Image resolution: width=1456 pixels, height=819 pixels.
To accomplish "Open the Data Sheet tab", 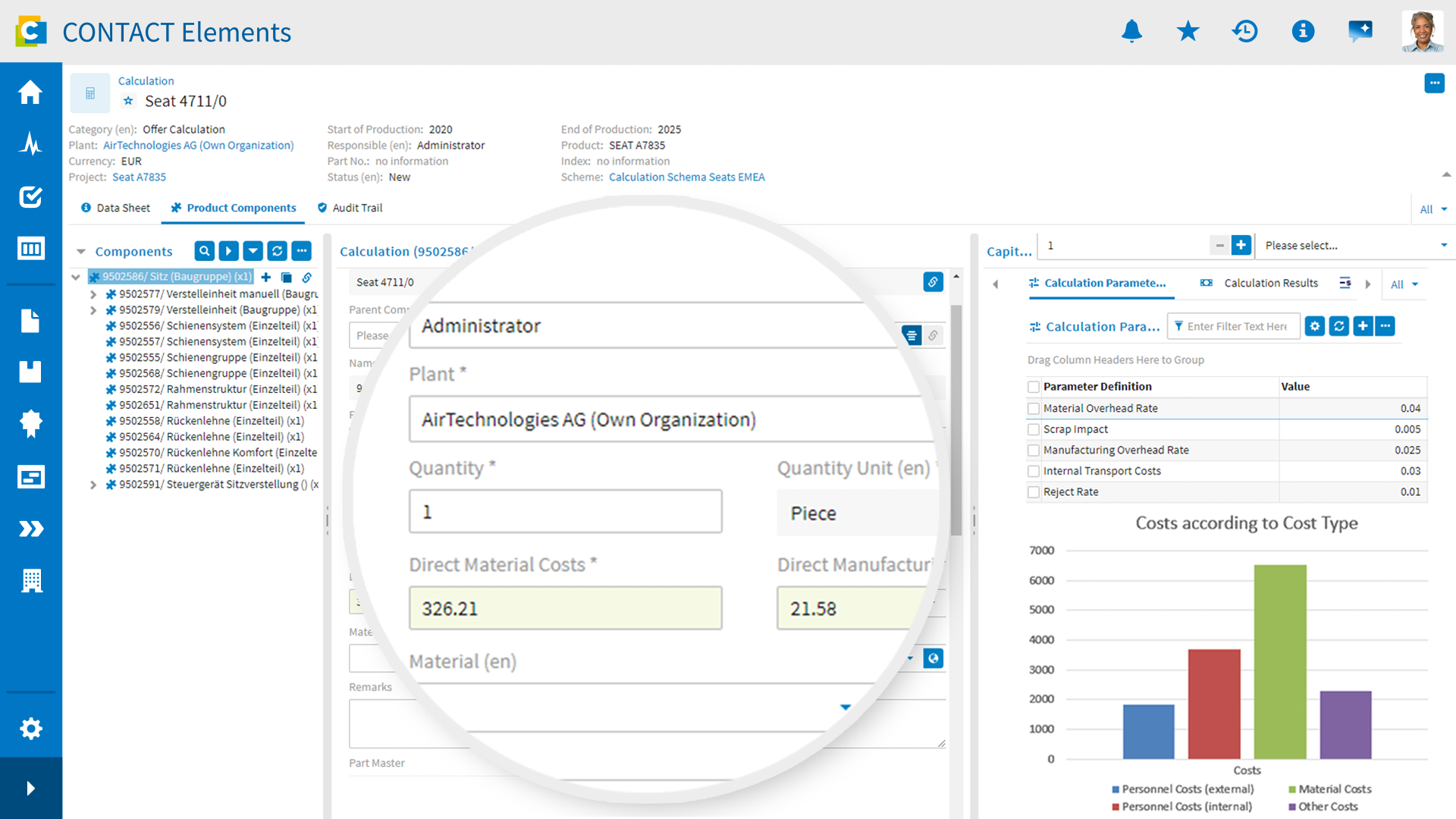I will coord(115,208).
